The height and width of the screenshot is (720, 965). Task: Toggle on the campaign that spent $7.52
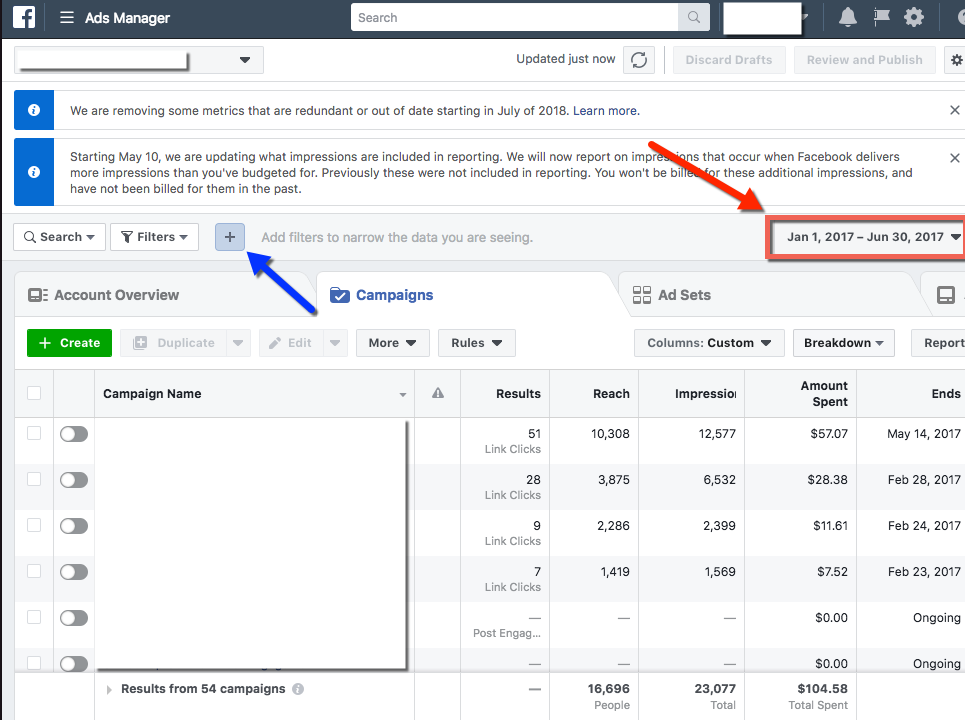[x=74, y=572]
